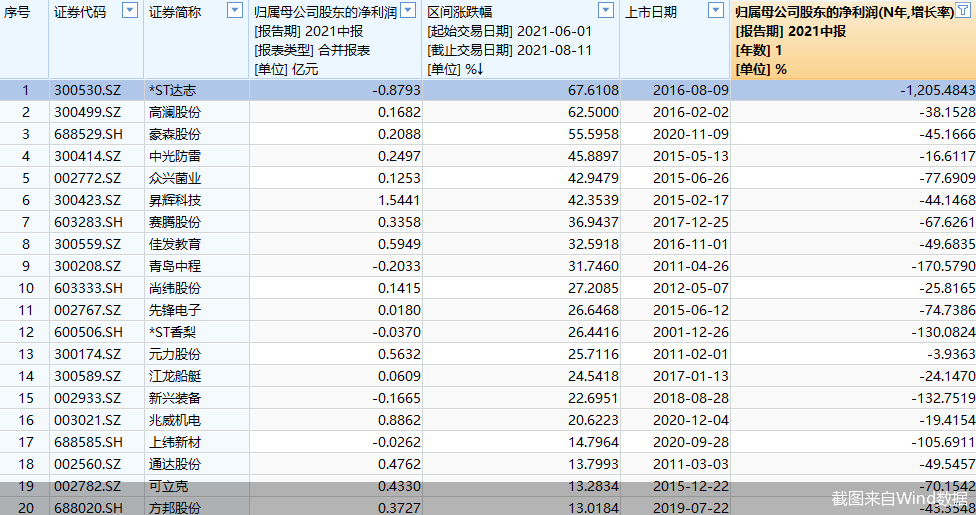Click the security name 上纬新材
This screenshot has width=976, height=515.
[175, 442]
